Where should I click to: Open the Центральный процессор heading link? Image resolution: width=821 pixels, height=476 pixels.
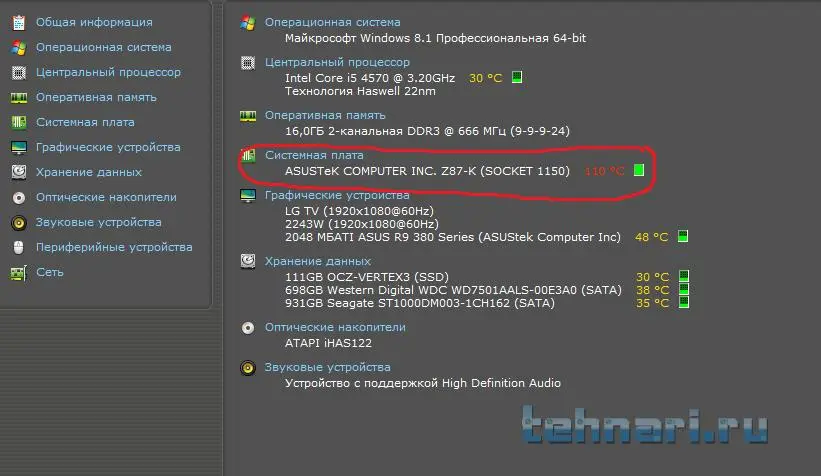337,62
